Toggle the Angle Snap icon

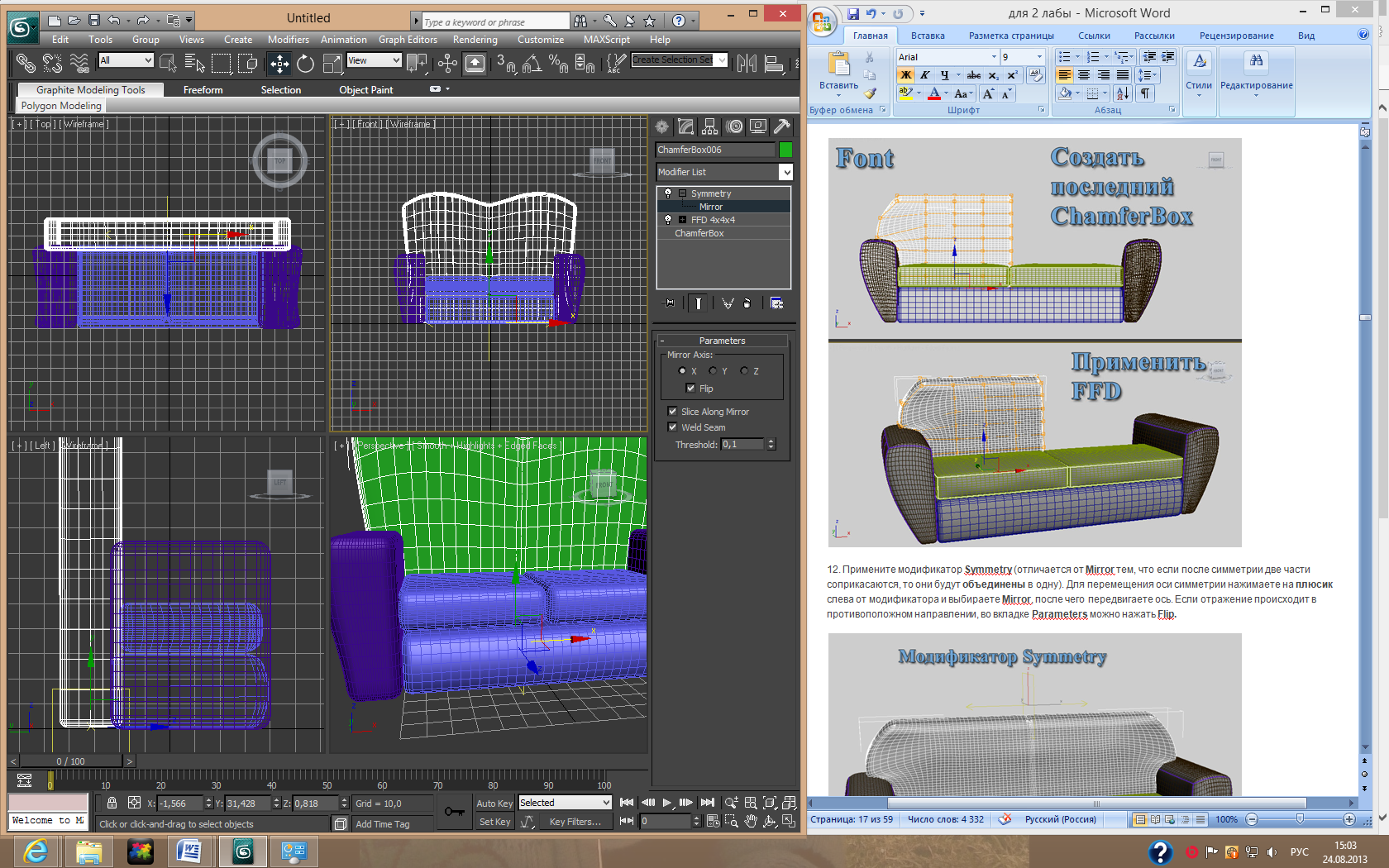tap(532, 64)
